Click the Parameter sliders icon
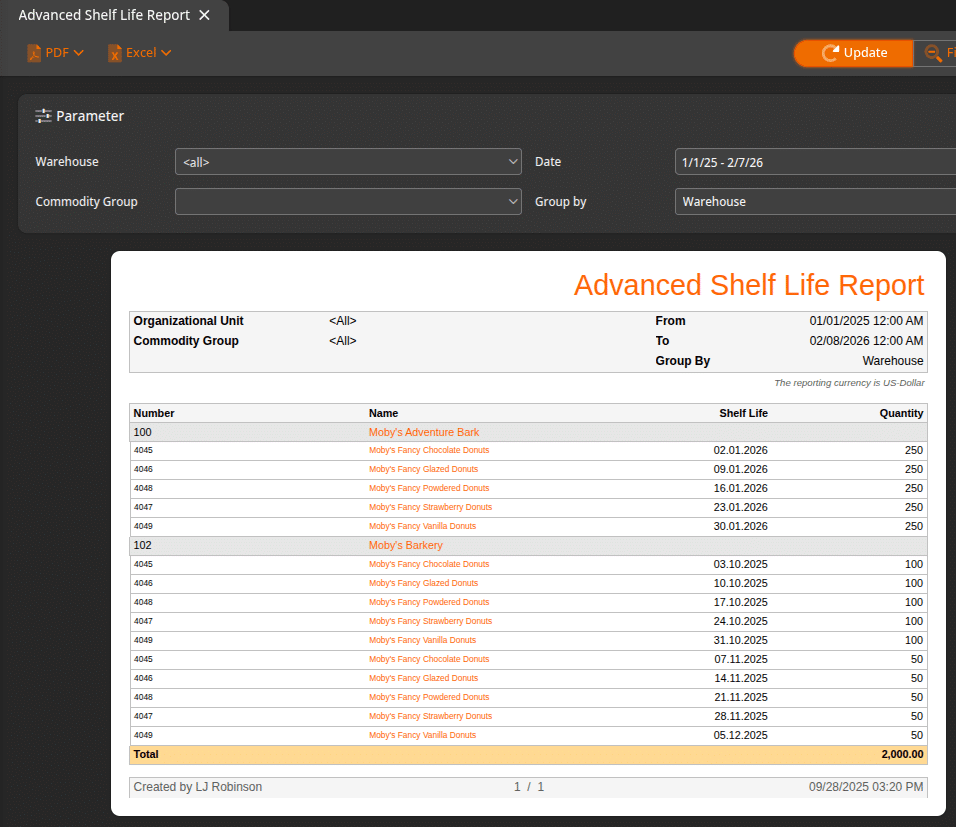This screenshot has width=956, height=827. [x=43, y=116]
